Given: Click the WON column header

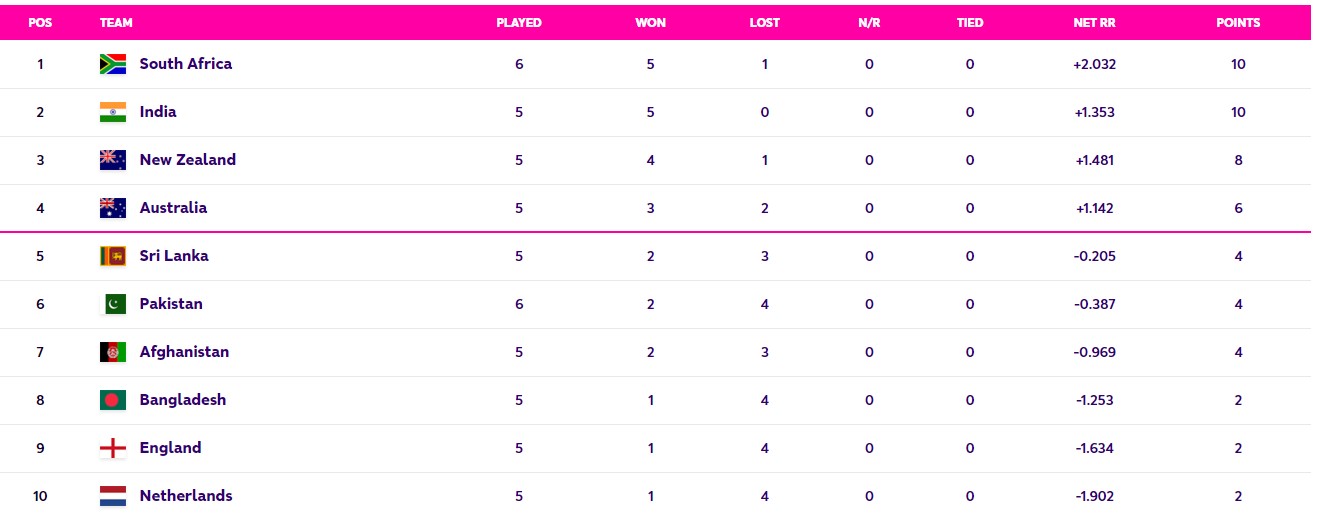Looking at the screenshot, I should 651,22.
